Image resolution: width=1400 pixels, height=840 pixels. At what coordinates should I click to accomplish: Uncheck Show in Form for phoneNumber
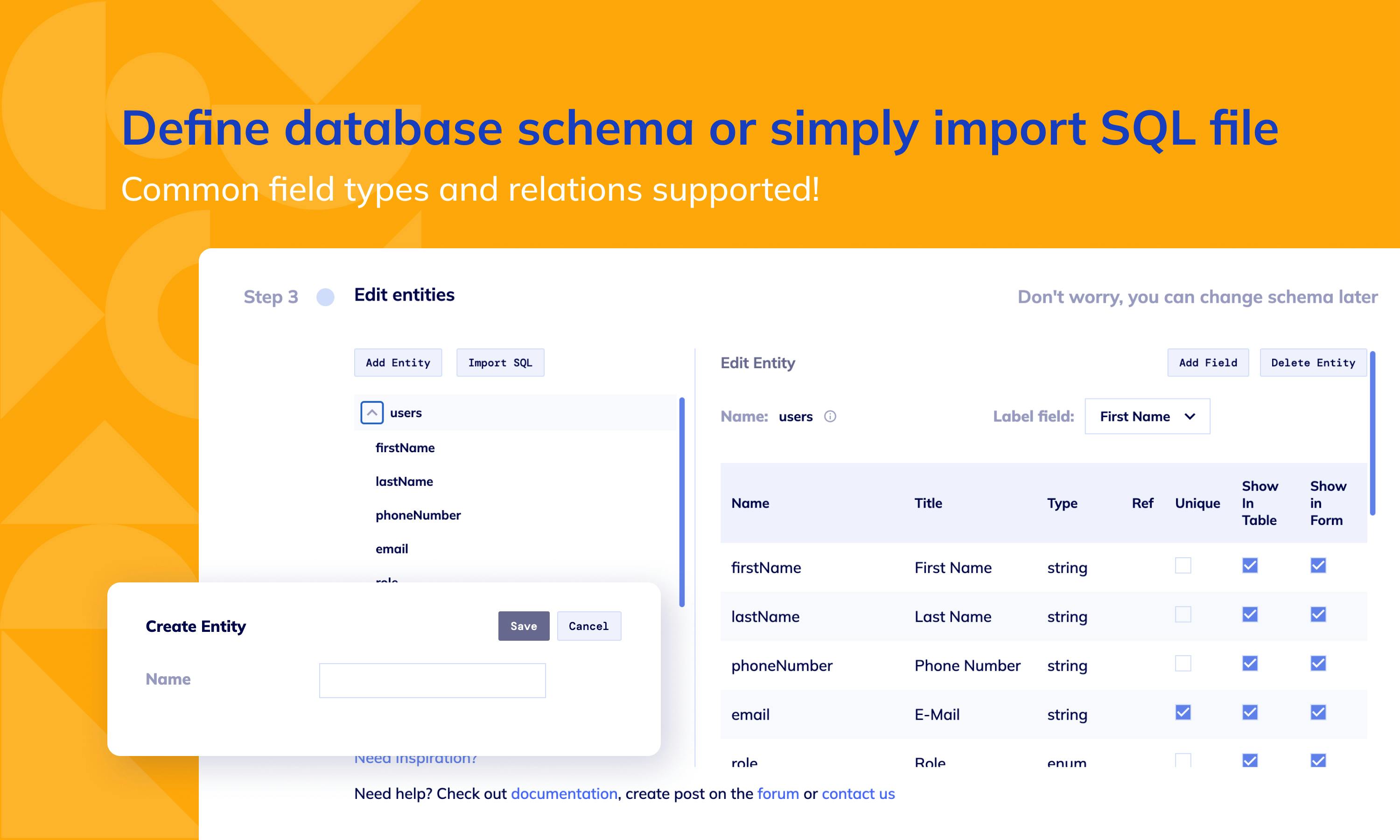point(1318,664)
